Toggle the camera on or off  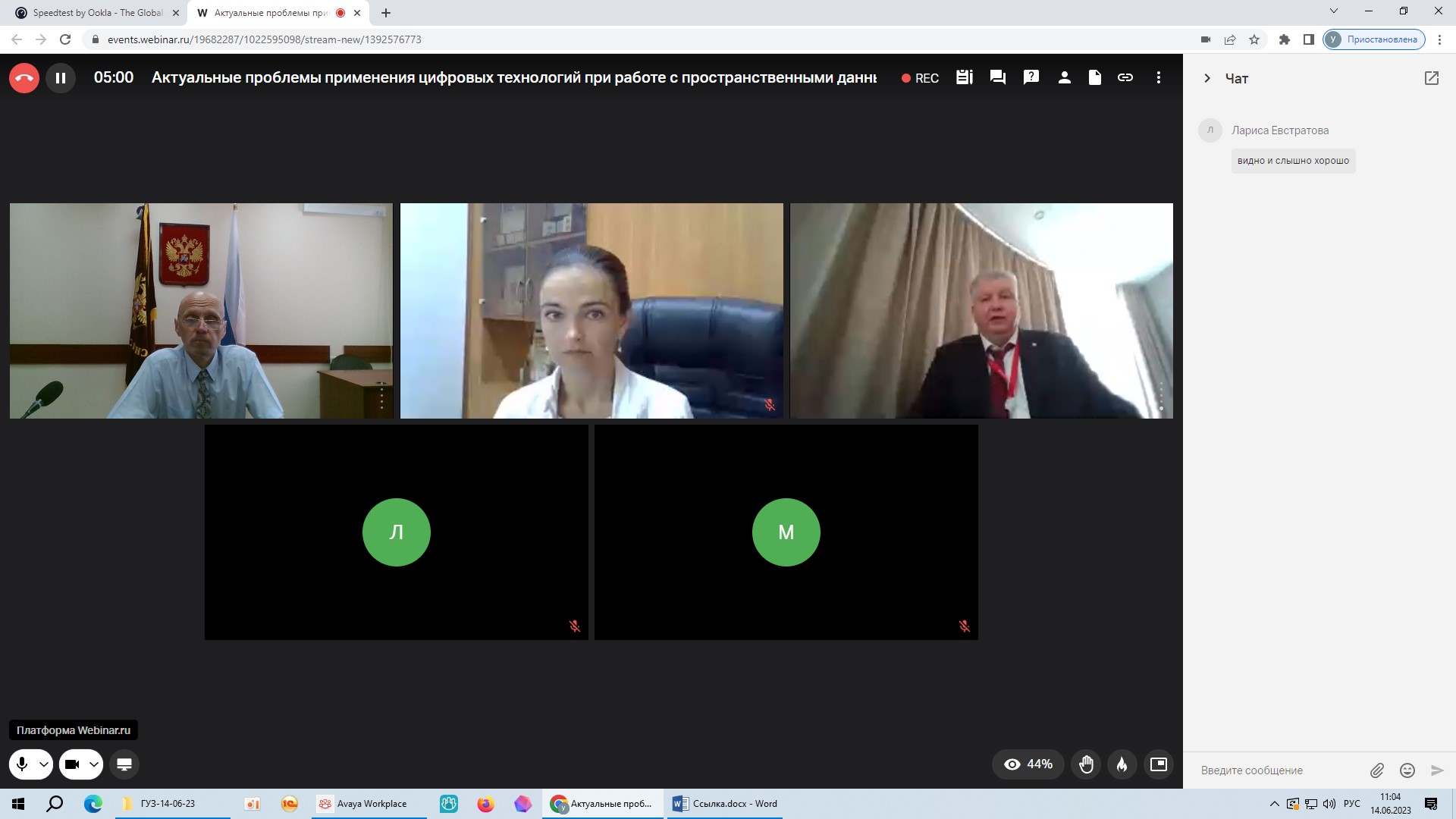[72, 764]
